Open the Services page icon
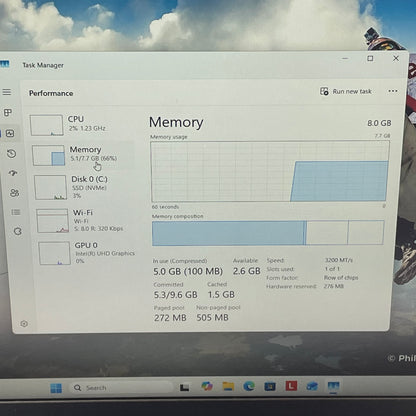 coord(18,231)
